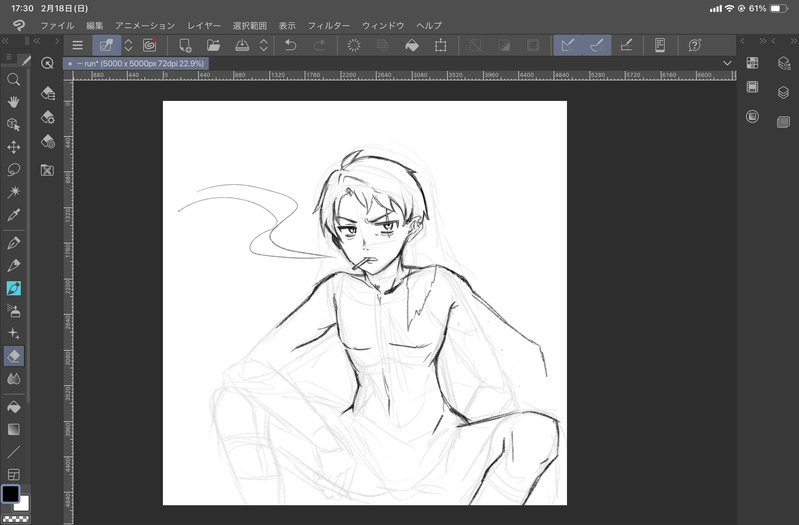Open the ファイル menu

tap(57, 25)
